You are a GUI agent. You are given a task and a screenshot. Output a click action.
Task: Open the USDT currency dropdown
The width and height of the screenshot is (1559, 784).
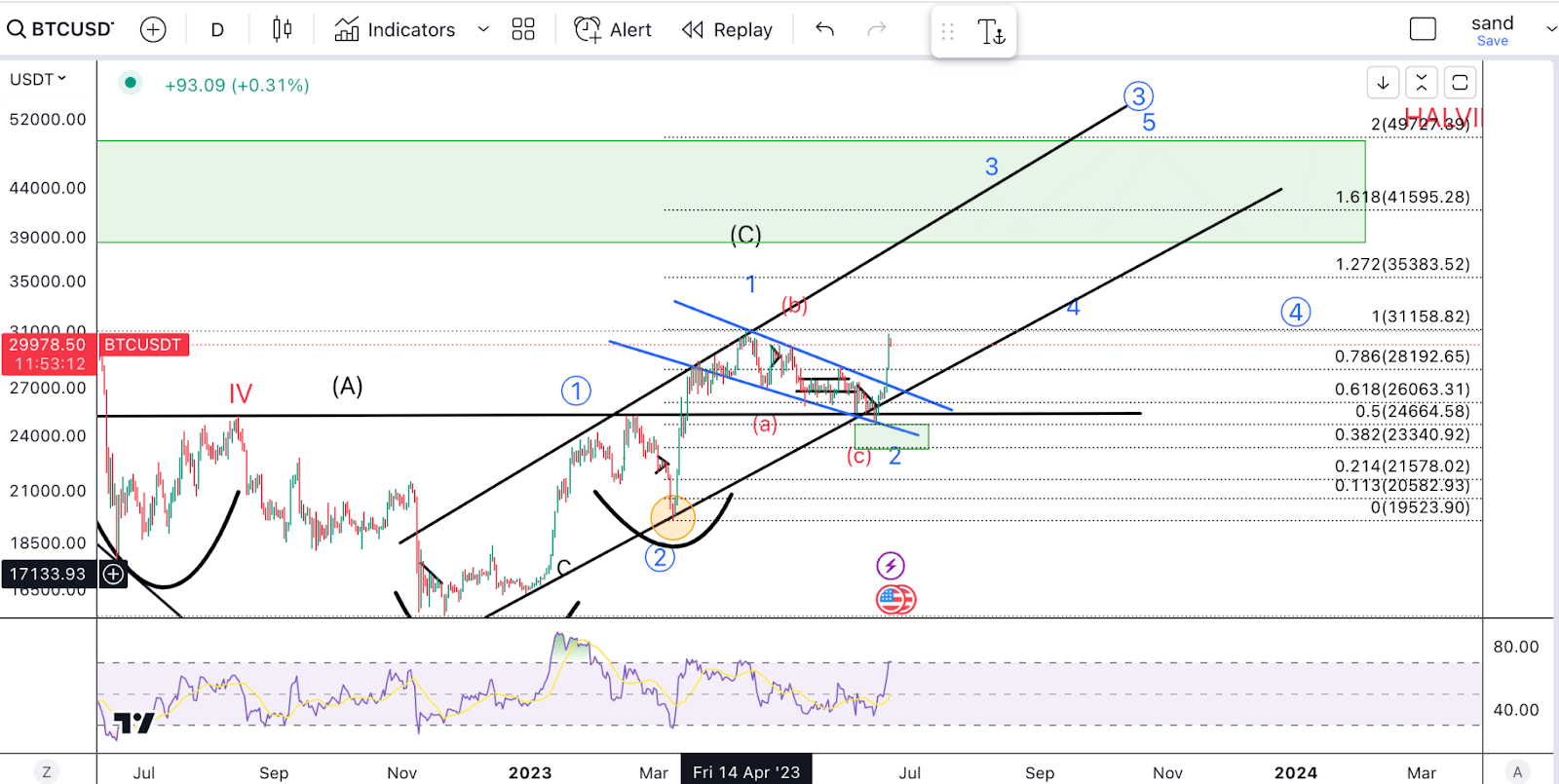[38, 79]
